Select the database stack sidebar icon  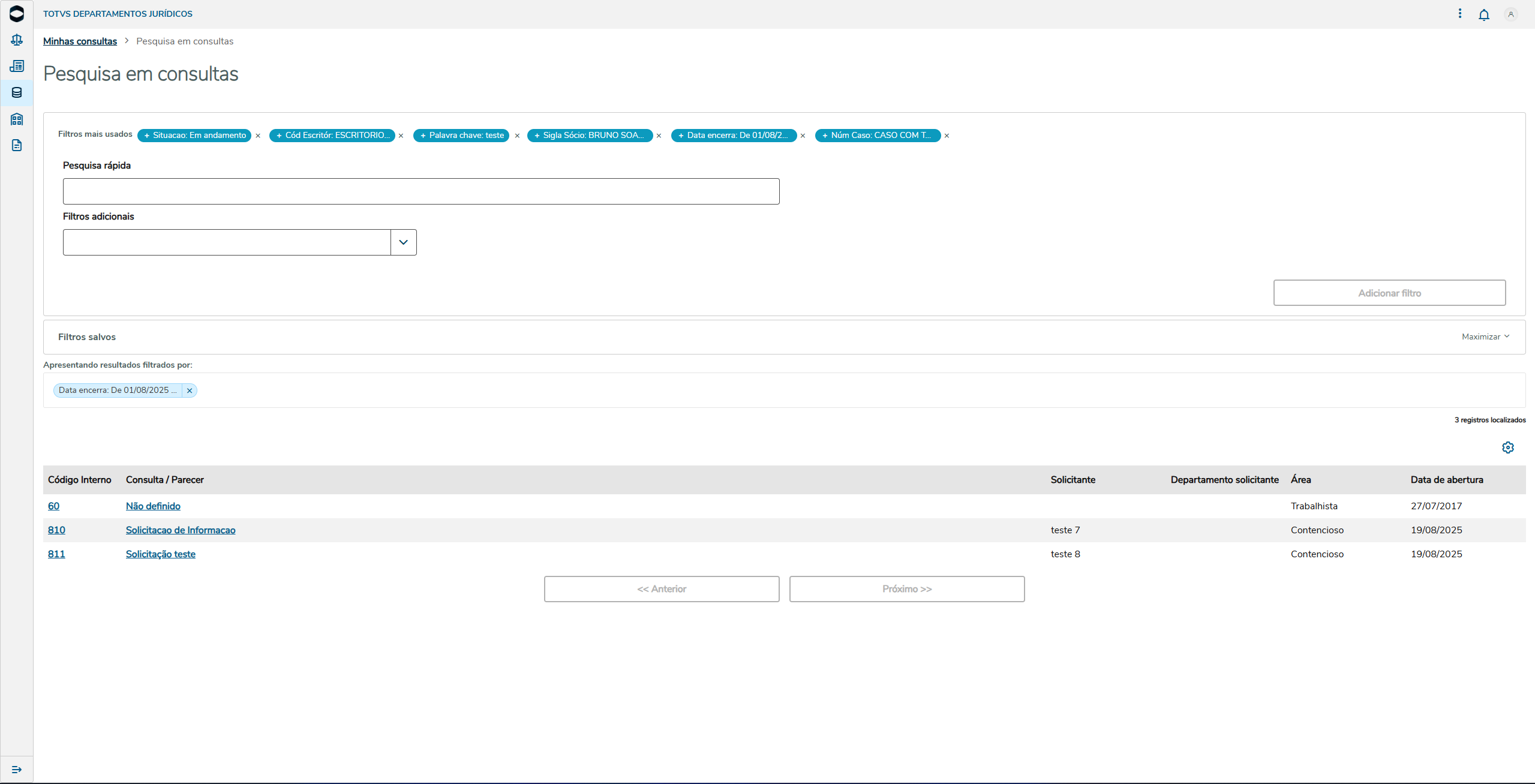(17, 92)
